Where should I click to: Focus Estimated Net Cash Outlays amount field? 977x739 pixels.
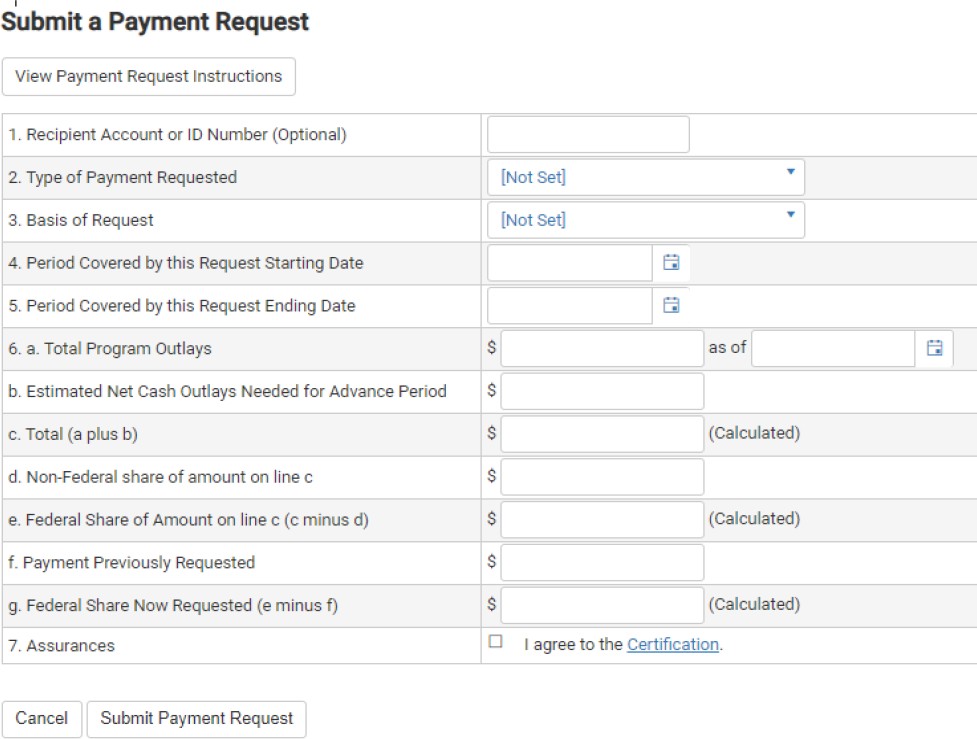click(602, 391)
